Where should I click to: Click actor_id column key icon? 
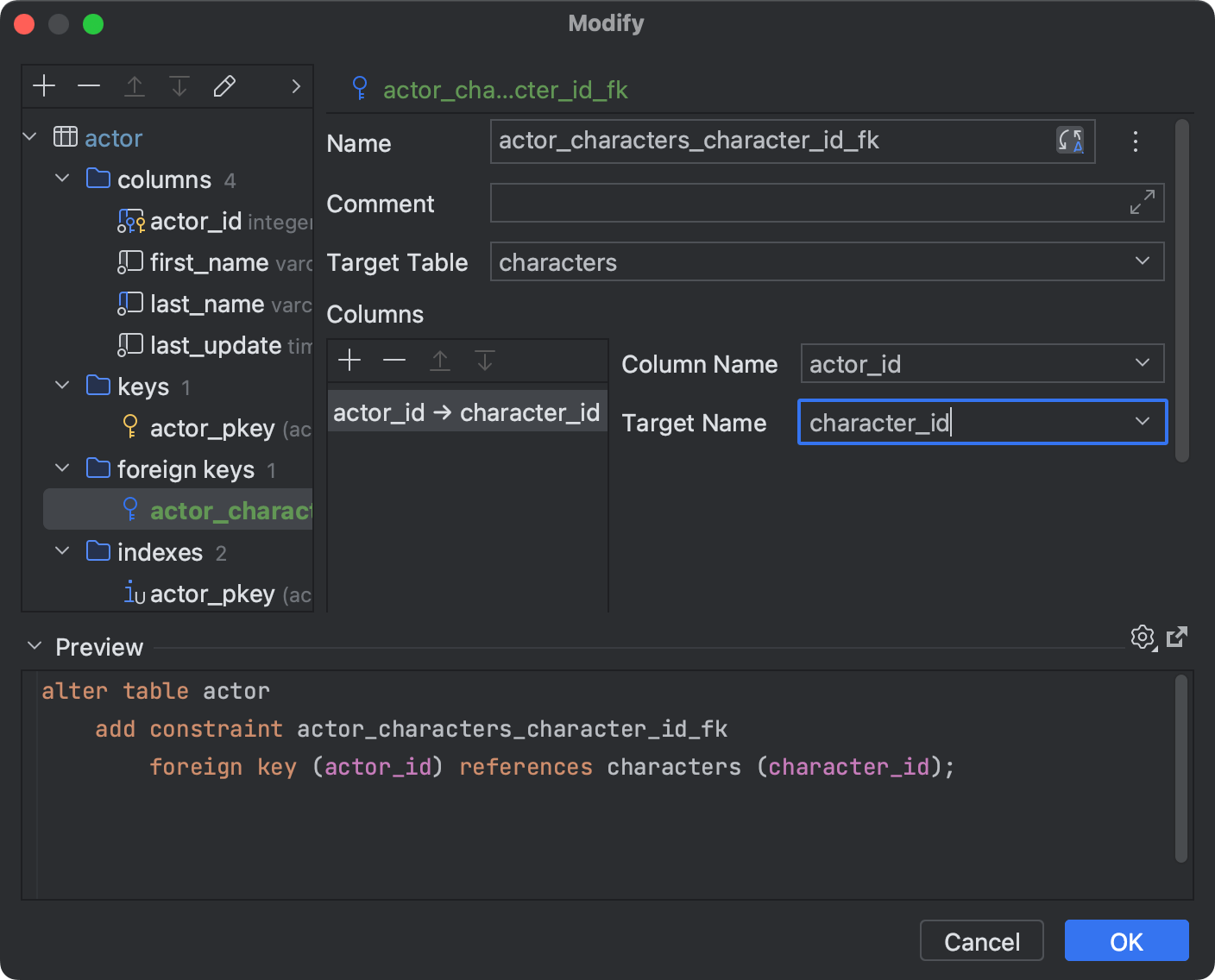131,221
